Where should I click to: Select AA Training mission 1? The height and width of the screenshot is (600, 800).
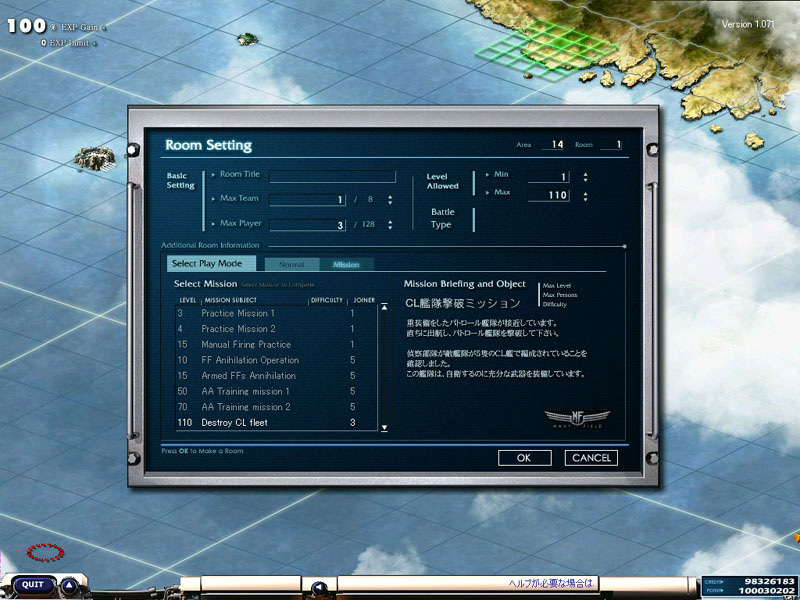pyautogui.click(x=276, y=391)
